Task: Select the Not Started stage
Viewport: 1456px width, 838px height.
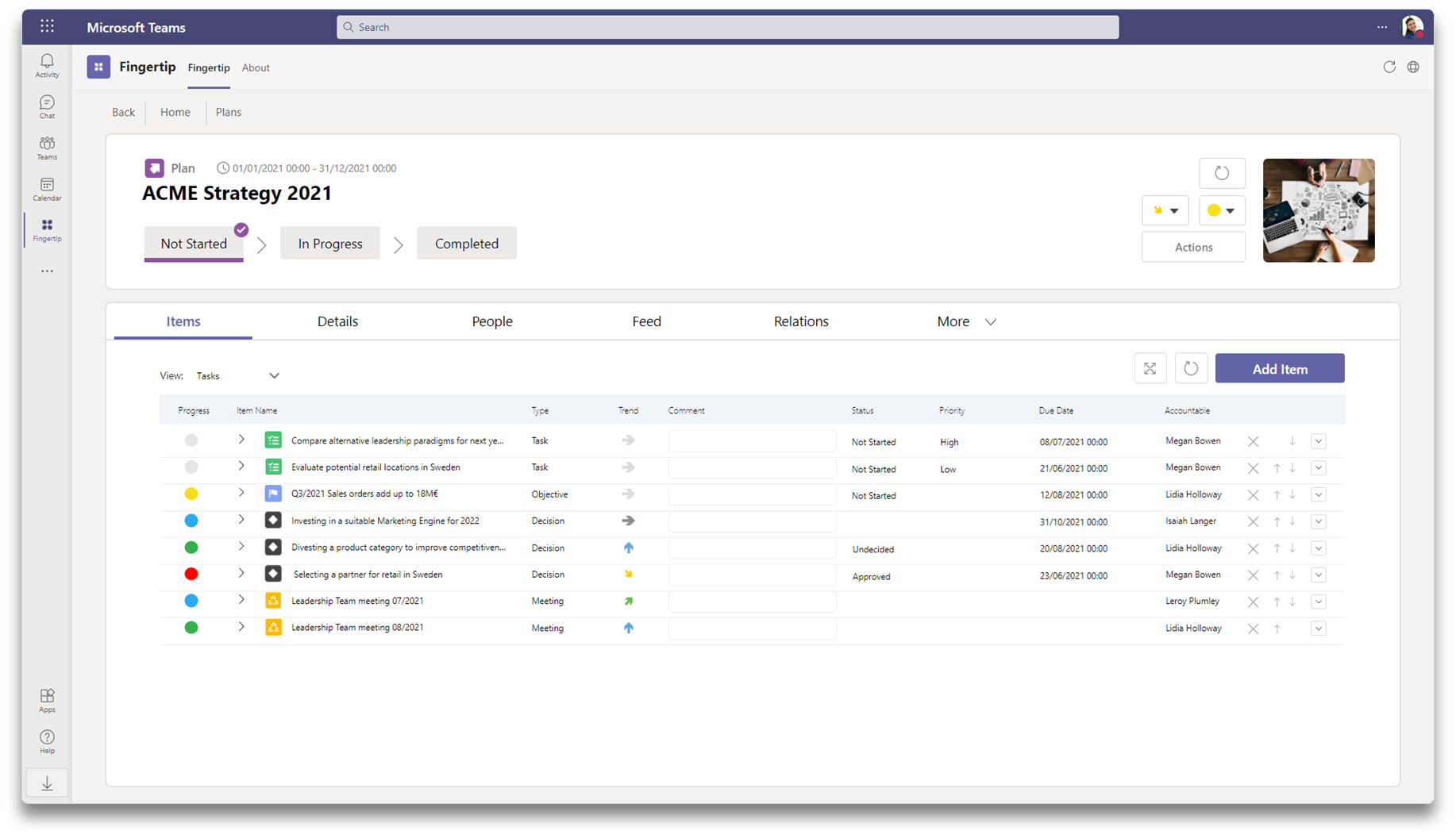Action: coord(194,244)
